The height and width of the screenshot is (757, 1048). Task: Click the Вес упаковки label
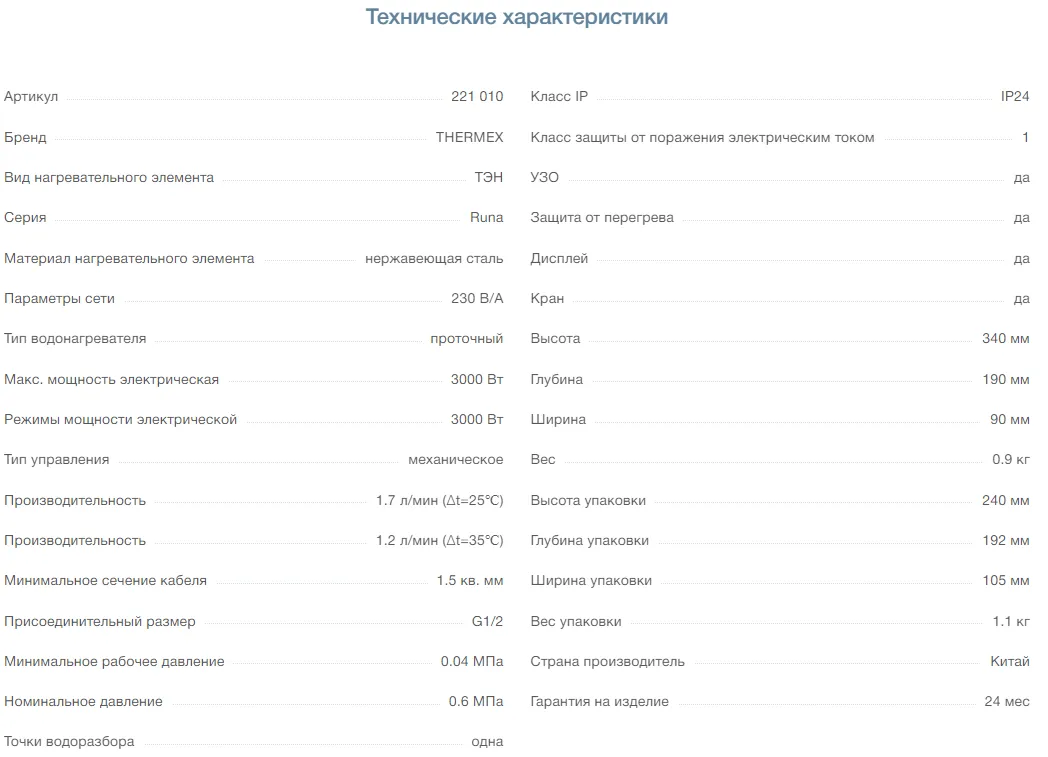click(x=576, y=621)
